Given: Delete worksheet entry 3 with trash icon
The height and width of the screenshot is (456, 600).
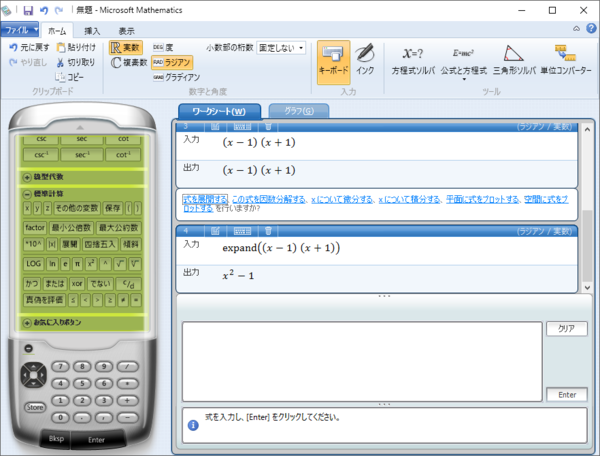Looking at the screenshot, I should coord(268,126).
